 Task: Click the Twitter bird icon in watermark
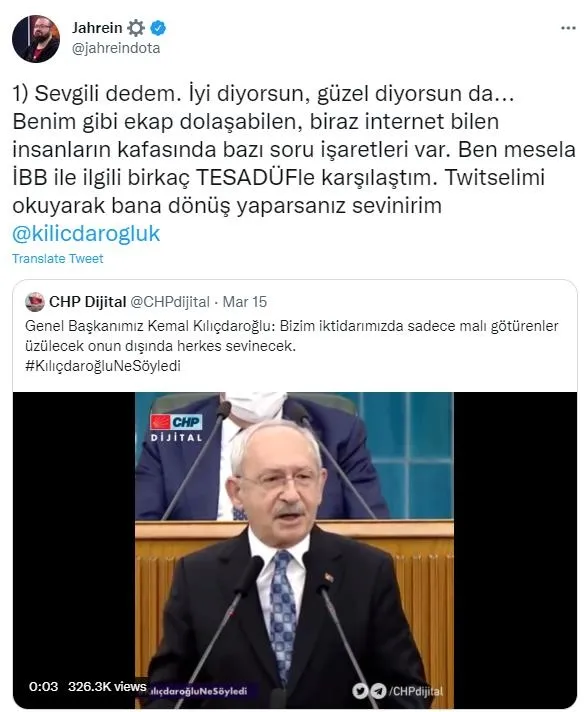point(360,691)
